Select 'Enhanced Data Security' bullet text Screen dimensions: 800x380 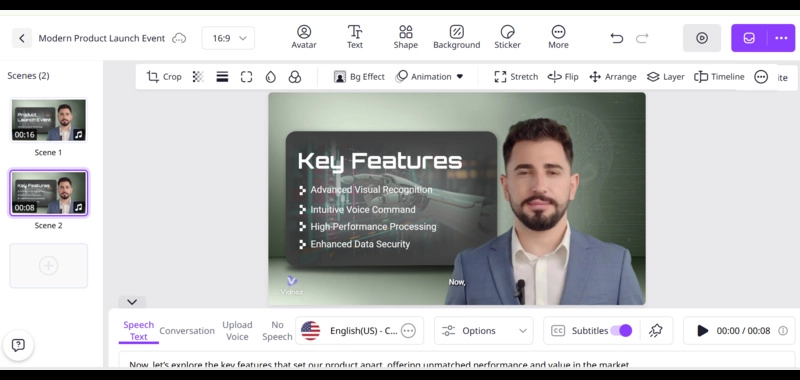pos(360,244)
